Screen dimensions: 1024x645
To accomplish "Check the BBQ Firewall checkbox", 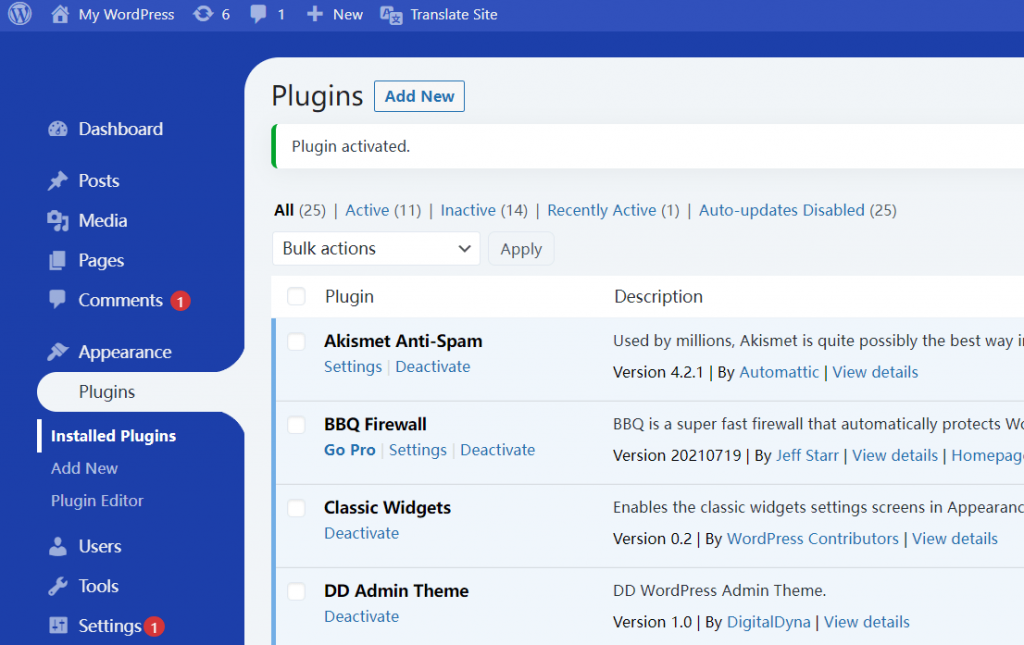I will coord(296,425).
